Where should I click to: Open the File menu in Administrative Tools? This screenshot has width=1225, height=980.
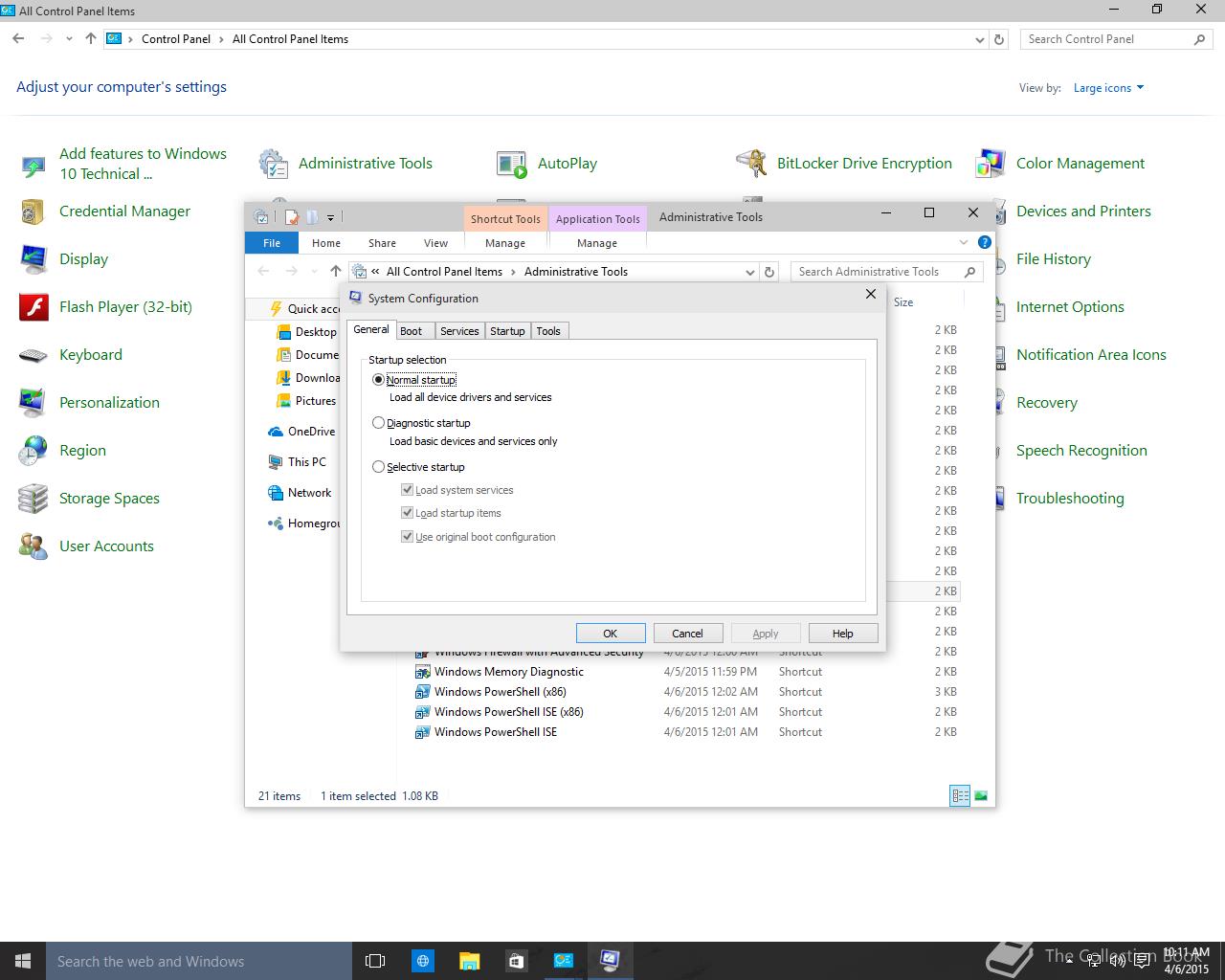pos(272,243)
